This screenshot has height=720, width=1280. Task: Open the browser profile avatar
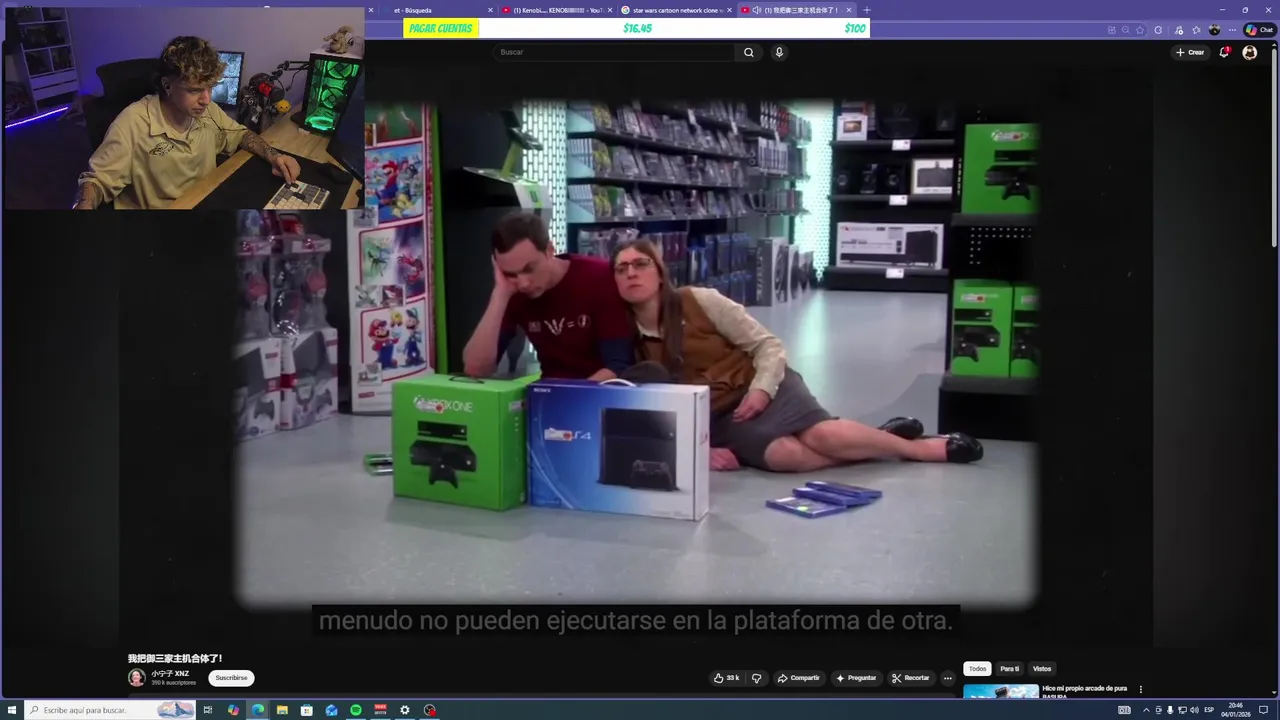pyautogui.click(x=1215, y=30)
